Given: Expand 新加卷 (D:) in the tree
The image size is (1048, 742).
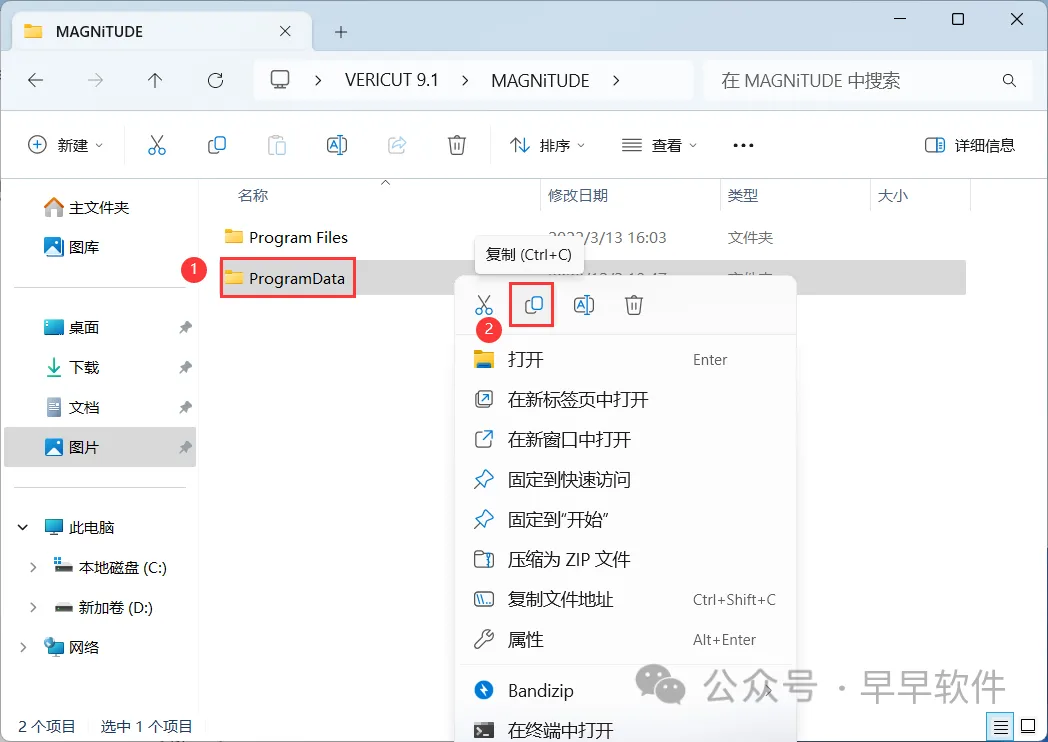Looking at the screenshot, I should [x=33, y=608].
